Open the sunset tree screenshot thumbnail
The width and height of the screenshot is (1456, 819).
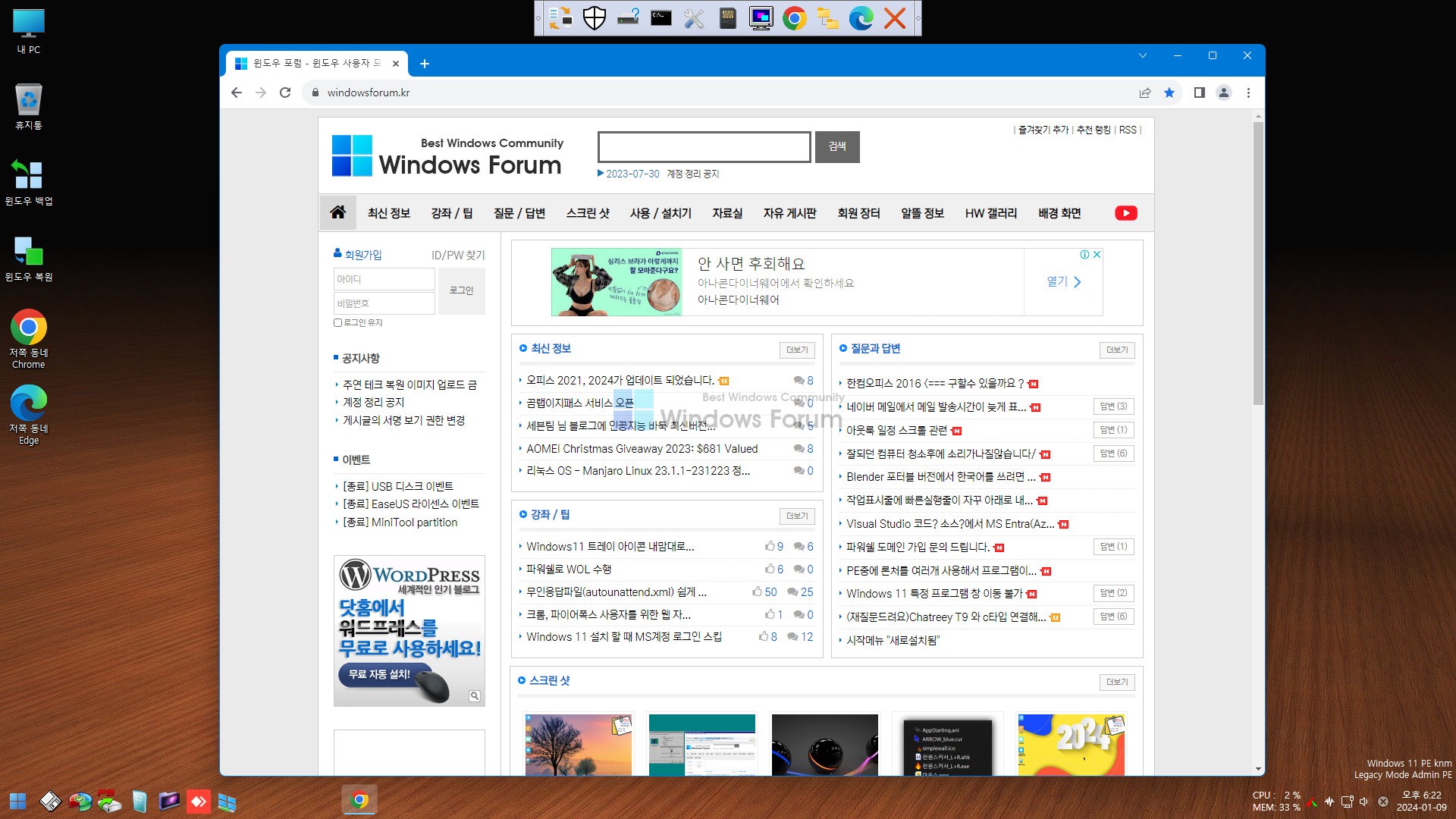tap(578, 744)
